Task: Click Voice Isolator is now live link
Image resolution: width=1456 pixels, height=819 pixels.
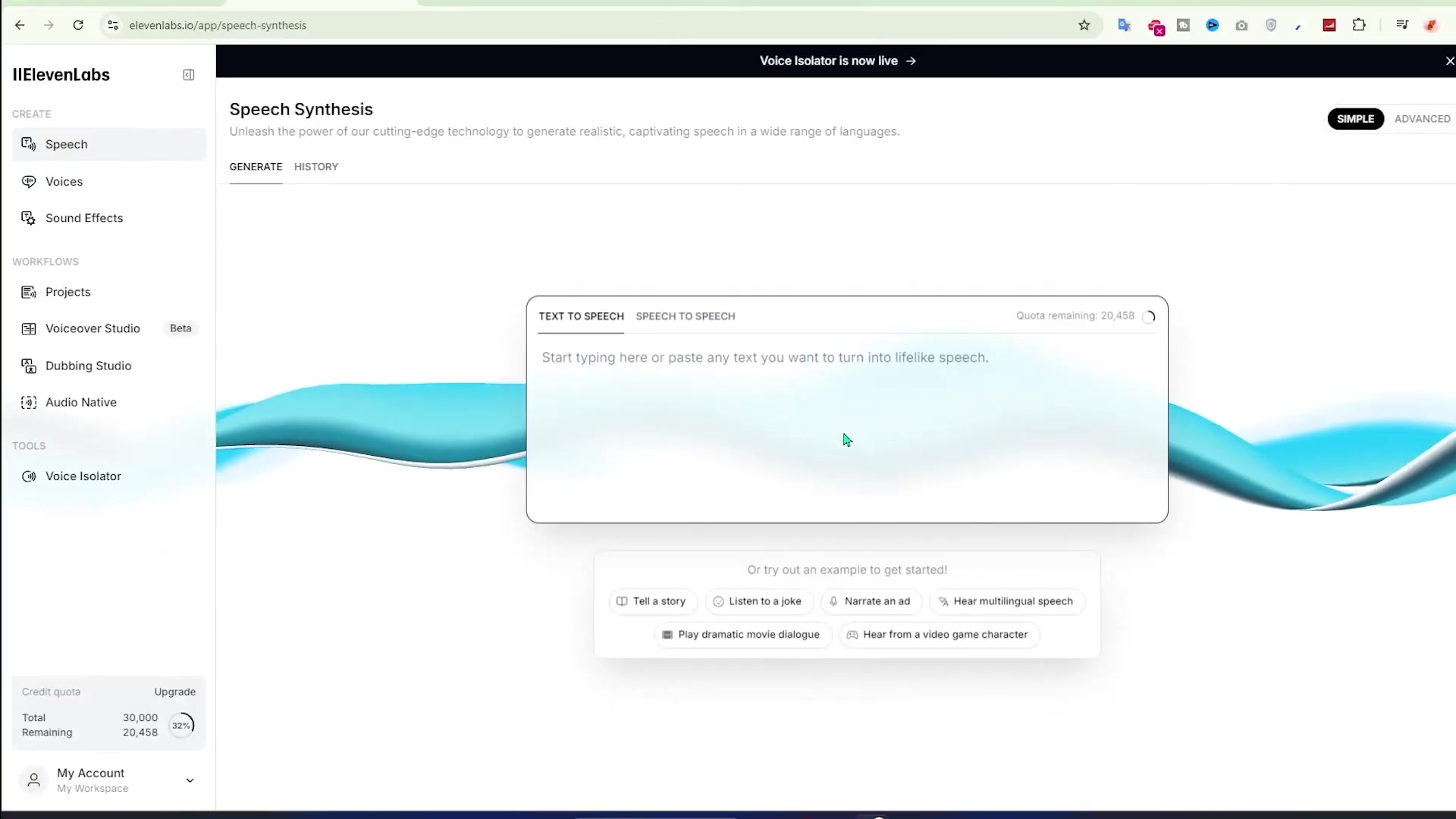Action: pyautogui.click(x=837, y=61)
